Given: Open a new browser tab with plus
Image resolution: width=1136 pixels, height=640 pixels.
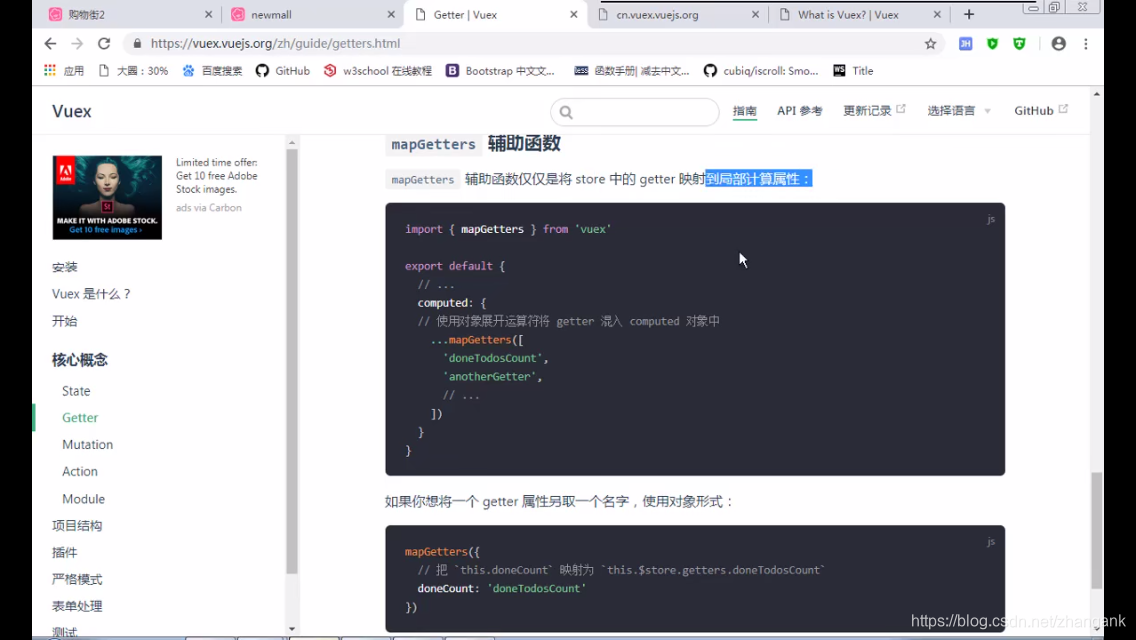Looking at the screenshot, I should (x=969, y=14).
